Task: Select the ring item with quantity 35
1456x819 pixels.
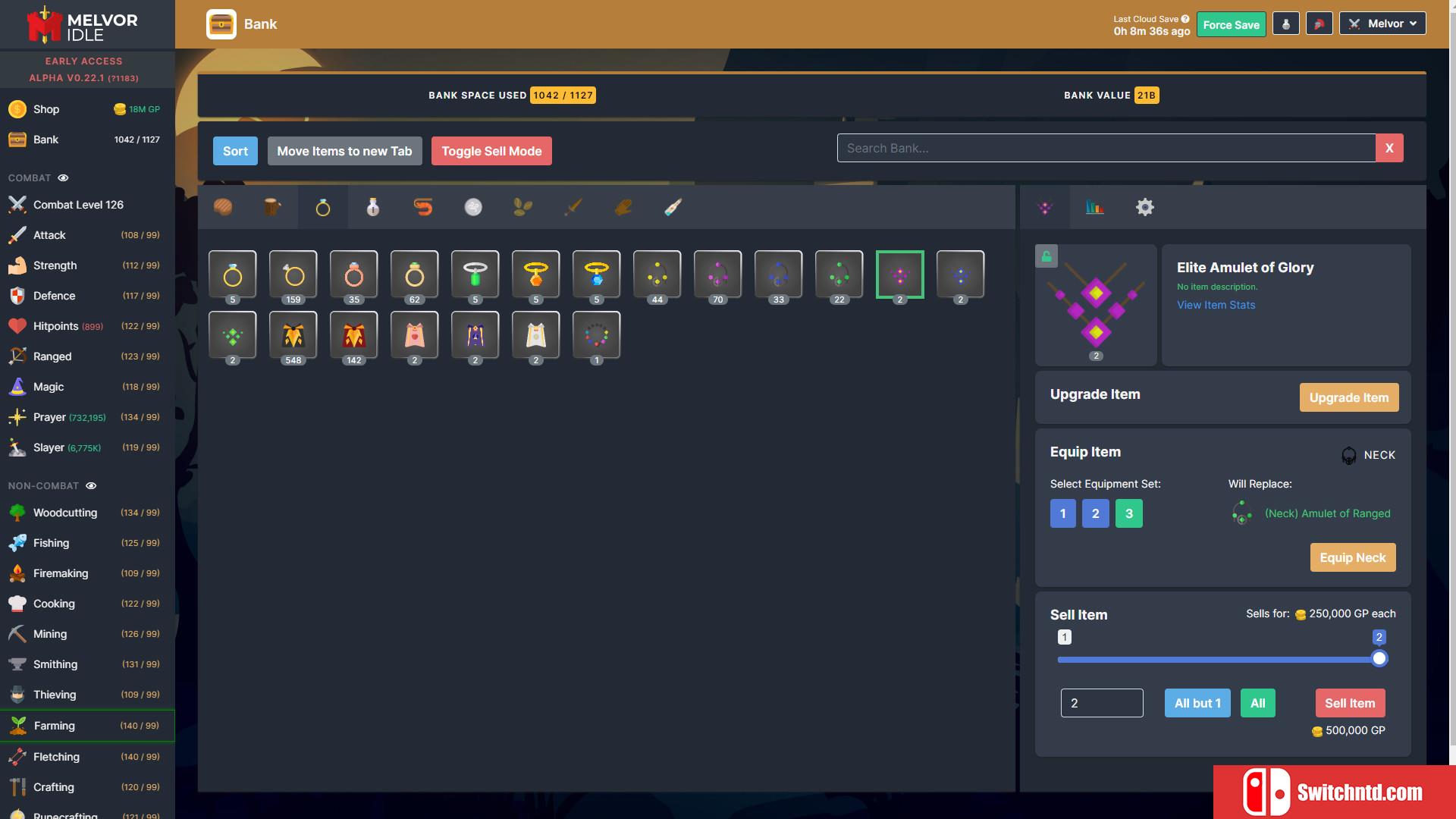Action: pos(354,275)
